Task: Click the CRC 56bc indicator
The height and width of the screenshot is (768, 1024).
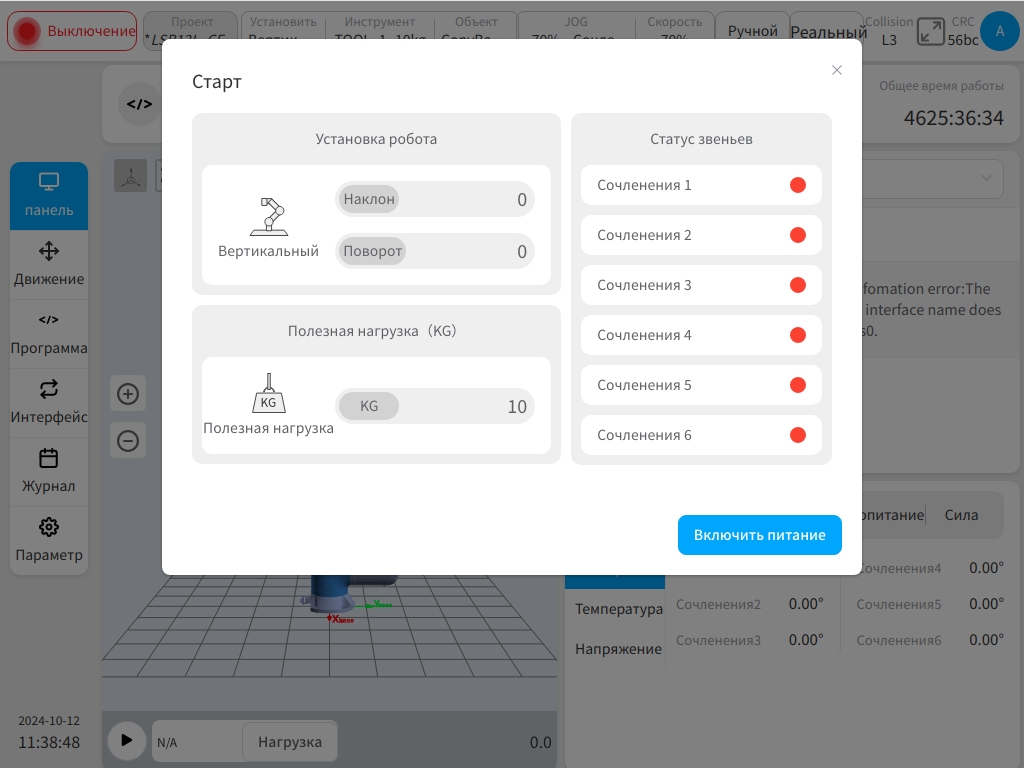Action: point(963,31)
